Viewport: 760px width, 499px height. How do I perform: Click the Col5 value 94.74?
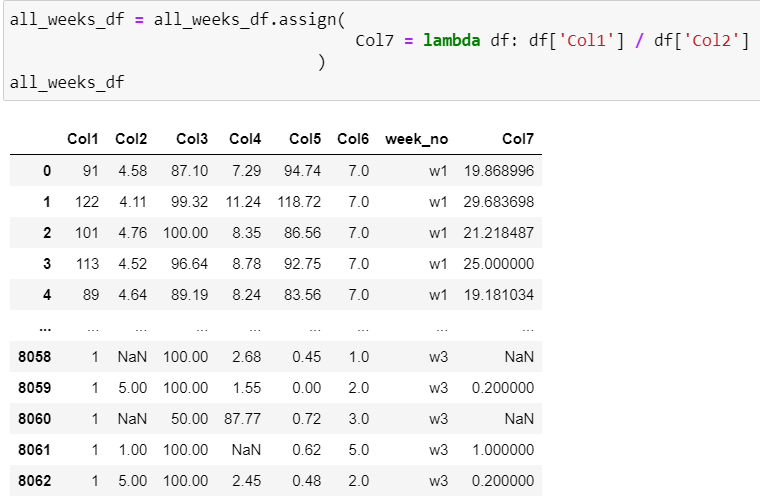[302, 171]
